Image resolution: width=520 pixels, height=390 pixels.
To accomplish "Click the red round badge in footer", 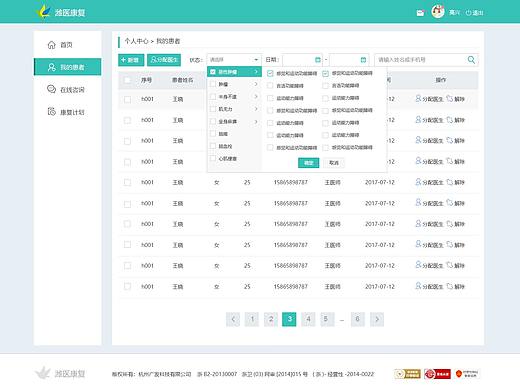I will (x=437, y=374).
